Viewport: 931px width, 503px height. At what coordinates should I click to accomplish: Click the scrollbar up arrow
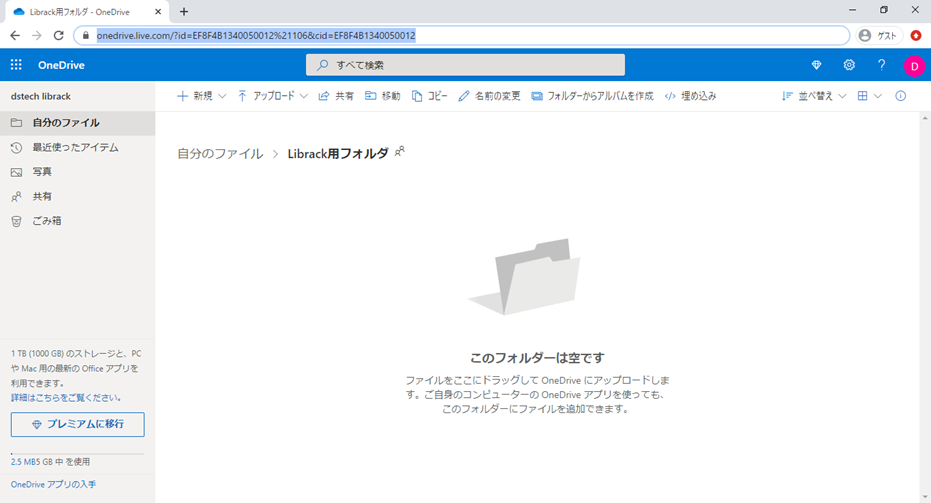(x=925, y=118)
